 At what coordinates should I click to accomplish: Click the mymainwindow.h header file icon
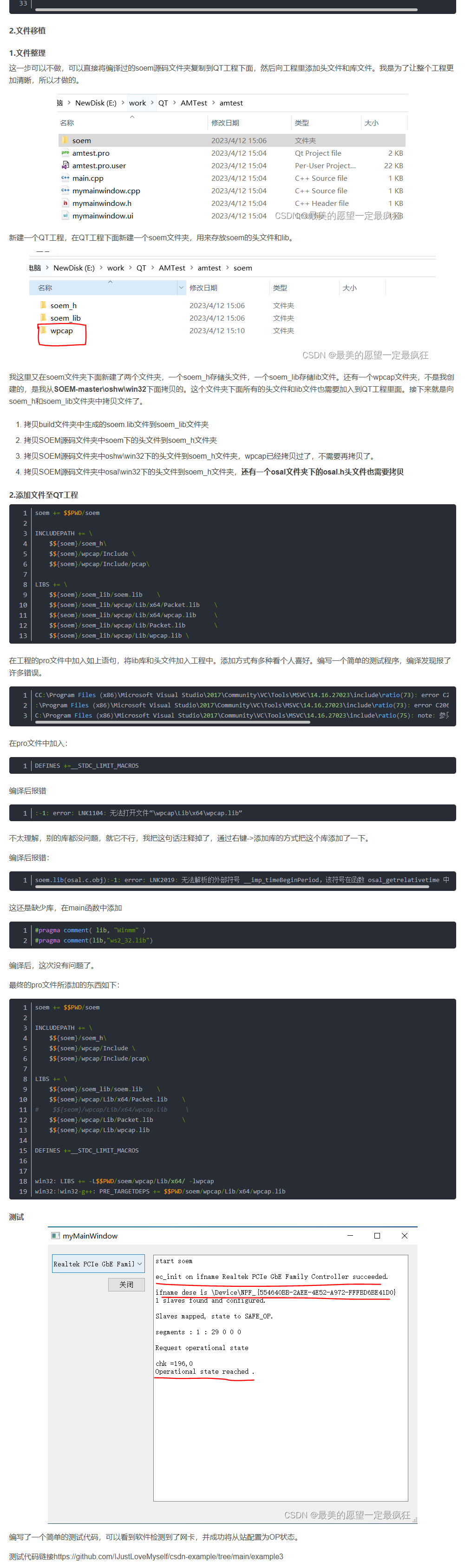click(x=65, y=203)
